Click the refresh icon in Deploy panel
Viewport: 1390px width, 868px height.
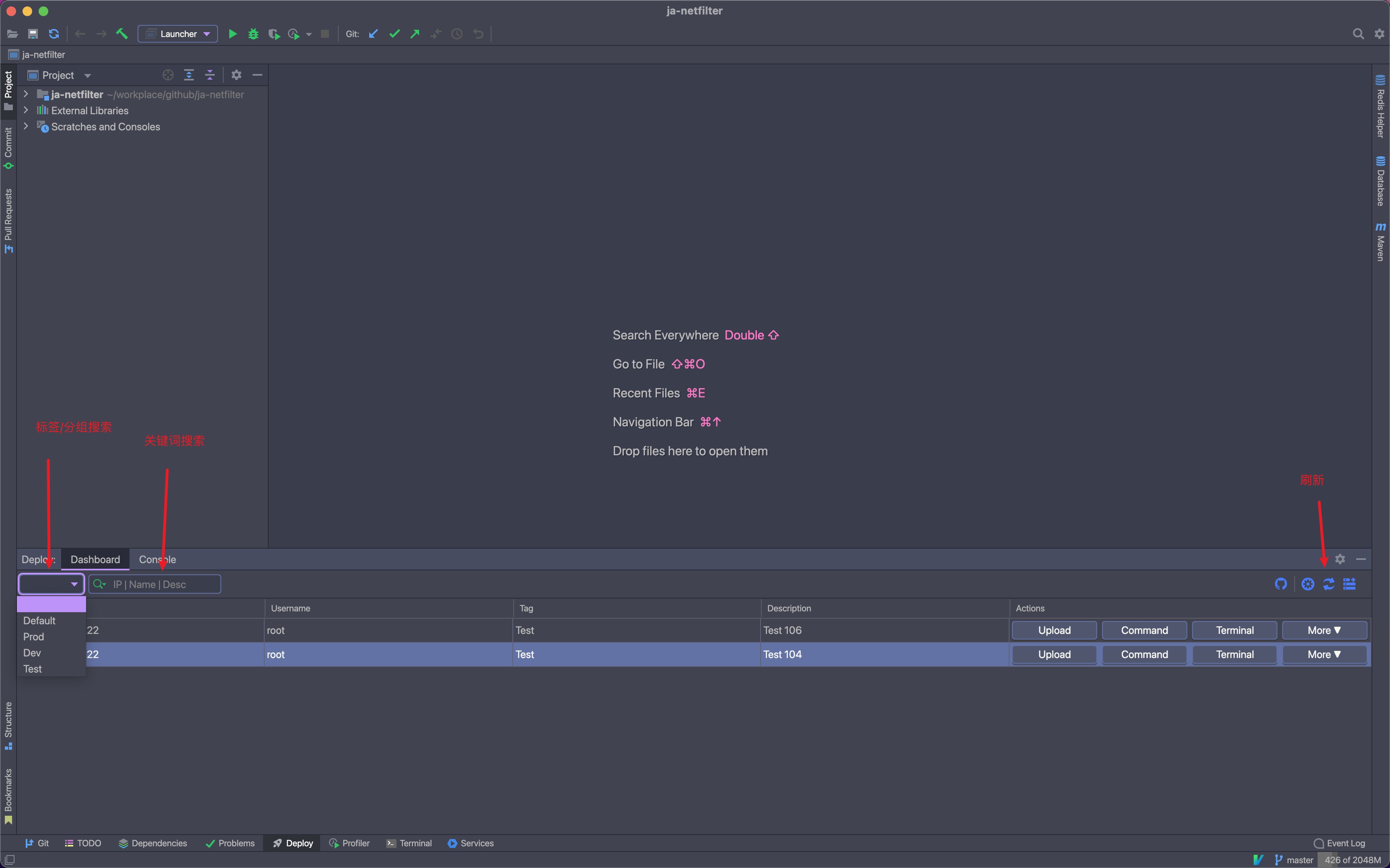coord(1328,584)
